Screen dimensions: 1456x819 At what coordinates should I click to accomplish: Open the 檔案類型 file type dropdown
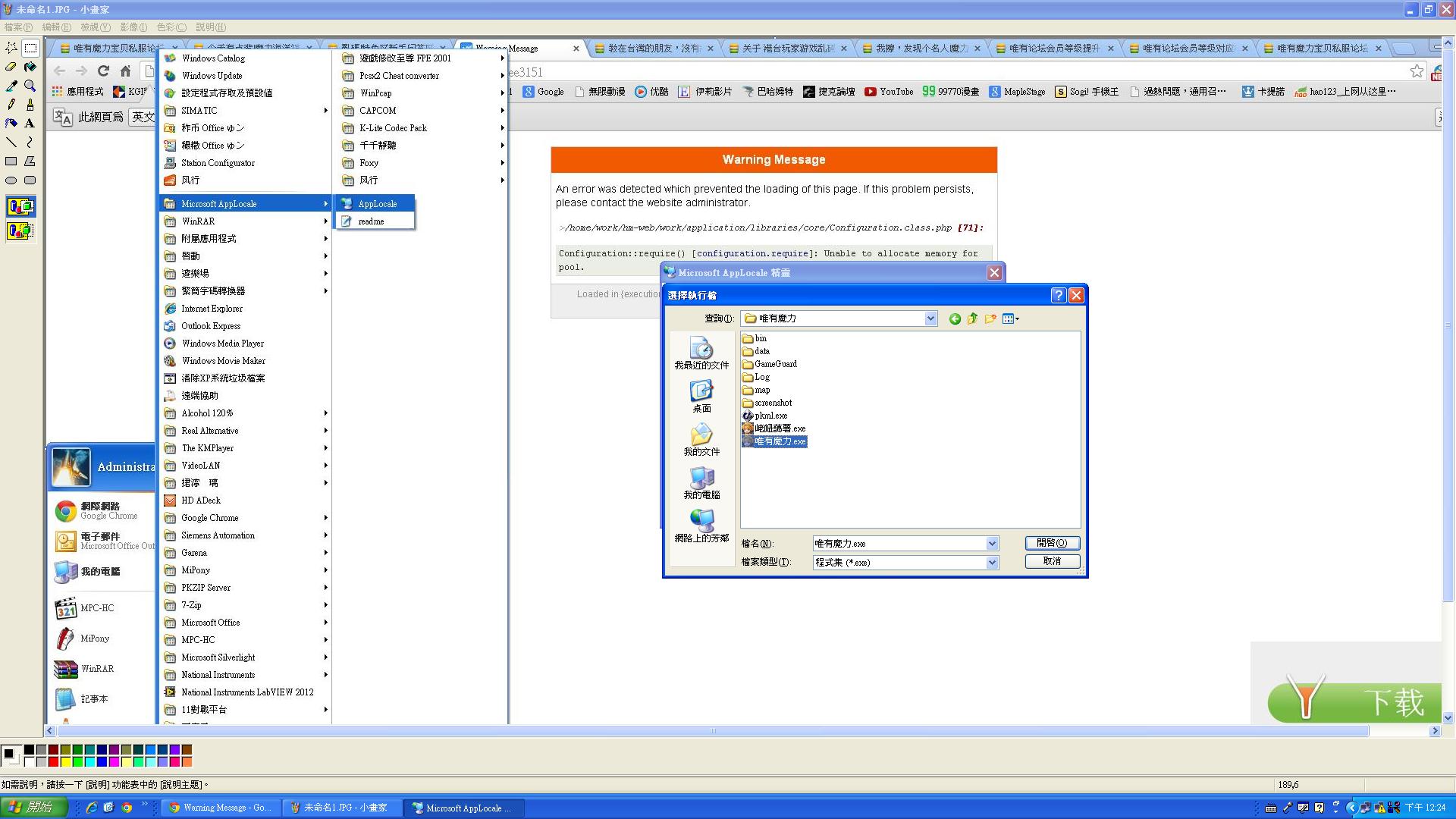(992, 563)
